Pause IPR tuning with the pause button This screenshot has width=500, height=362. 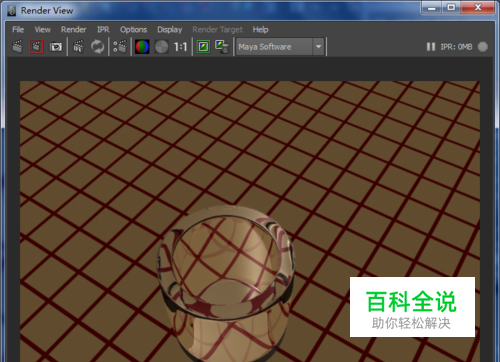tap(431, 47)
